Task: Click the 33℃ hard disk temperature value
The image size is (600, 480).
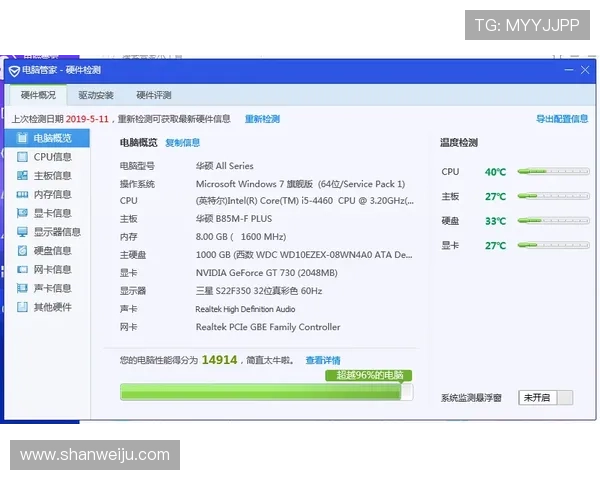Action: point(495,221)
